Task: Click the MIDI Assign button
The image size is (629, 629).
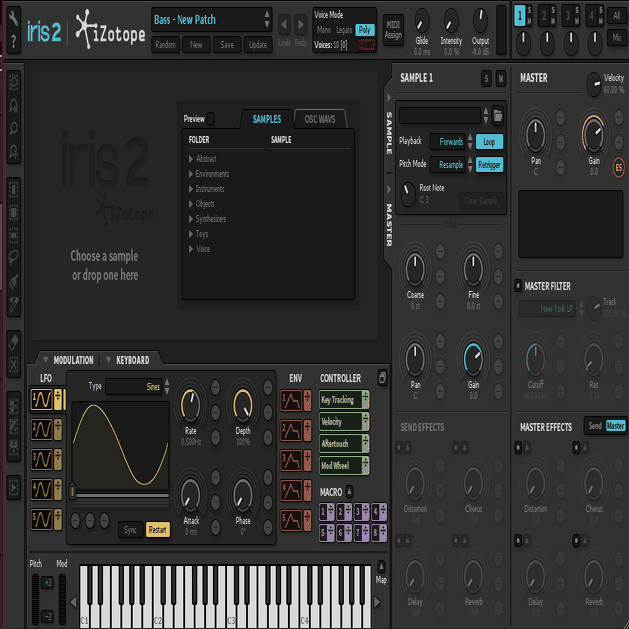Action: point(393,30)
